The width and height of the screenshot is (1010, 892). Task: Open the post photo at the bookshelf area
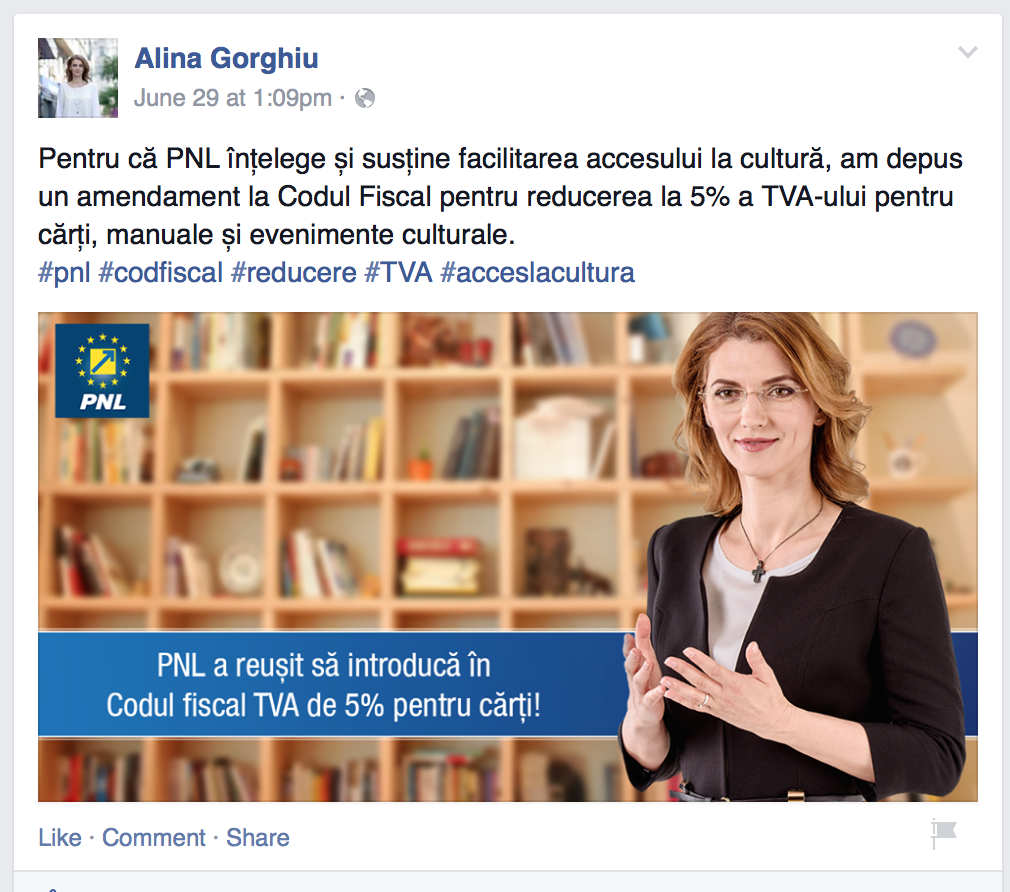click(x=335, y=470)
